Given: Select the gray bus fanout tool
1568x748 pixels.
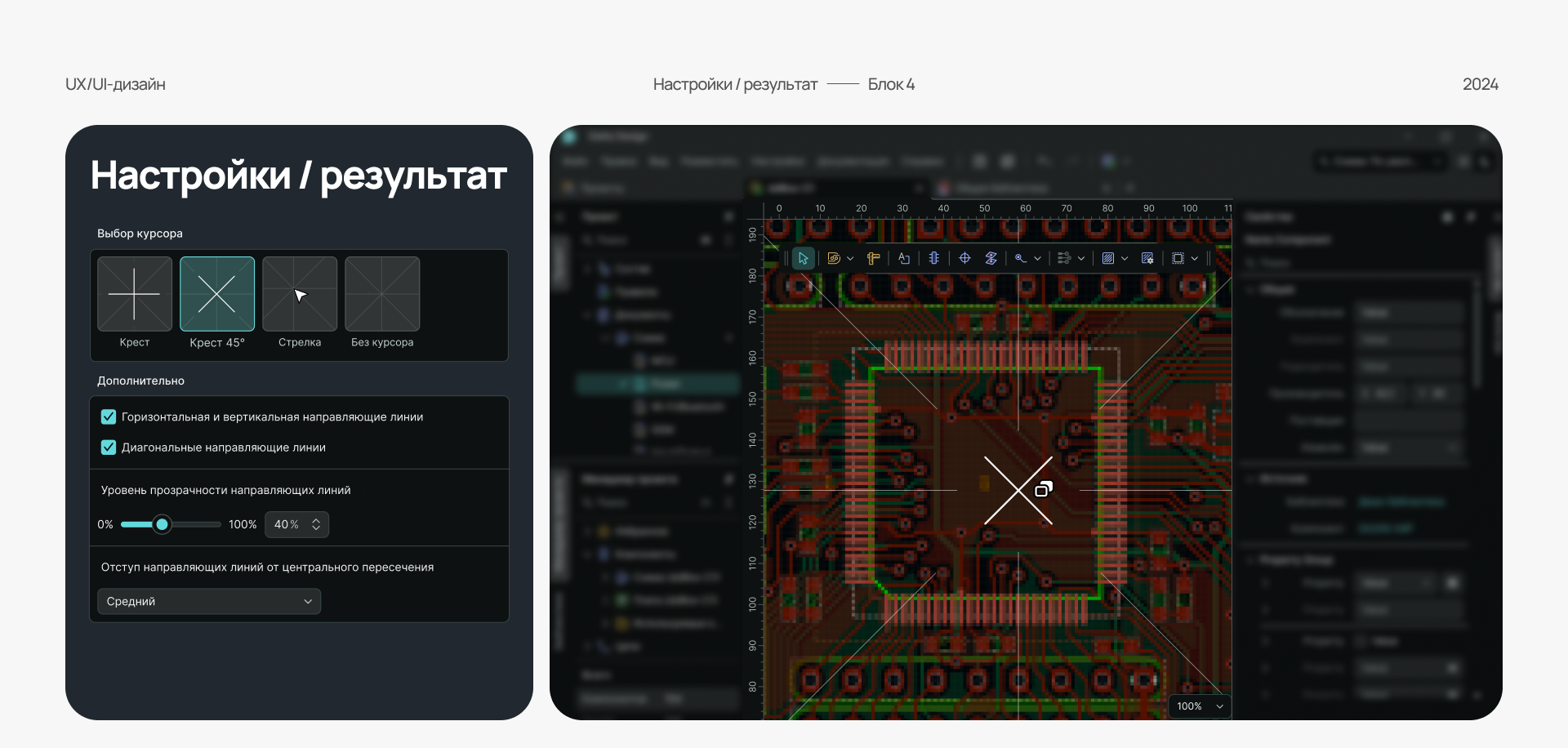Looking at the screenshot, I should pyautogui.click(x=1064, y=258).
